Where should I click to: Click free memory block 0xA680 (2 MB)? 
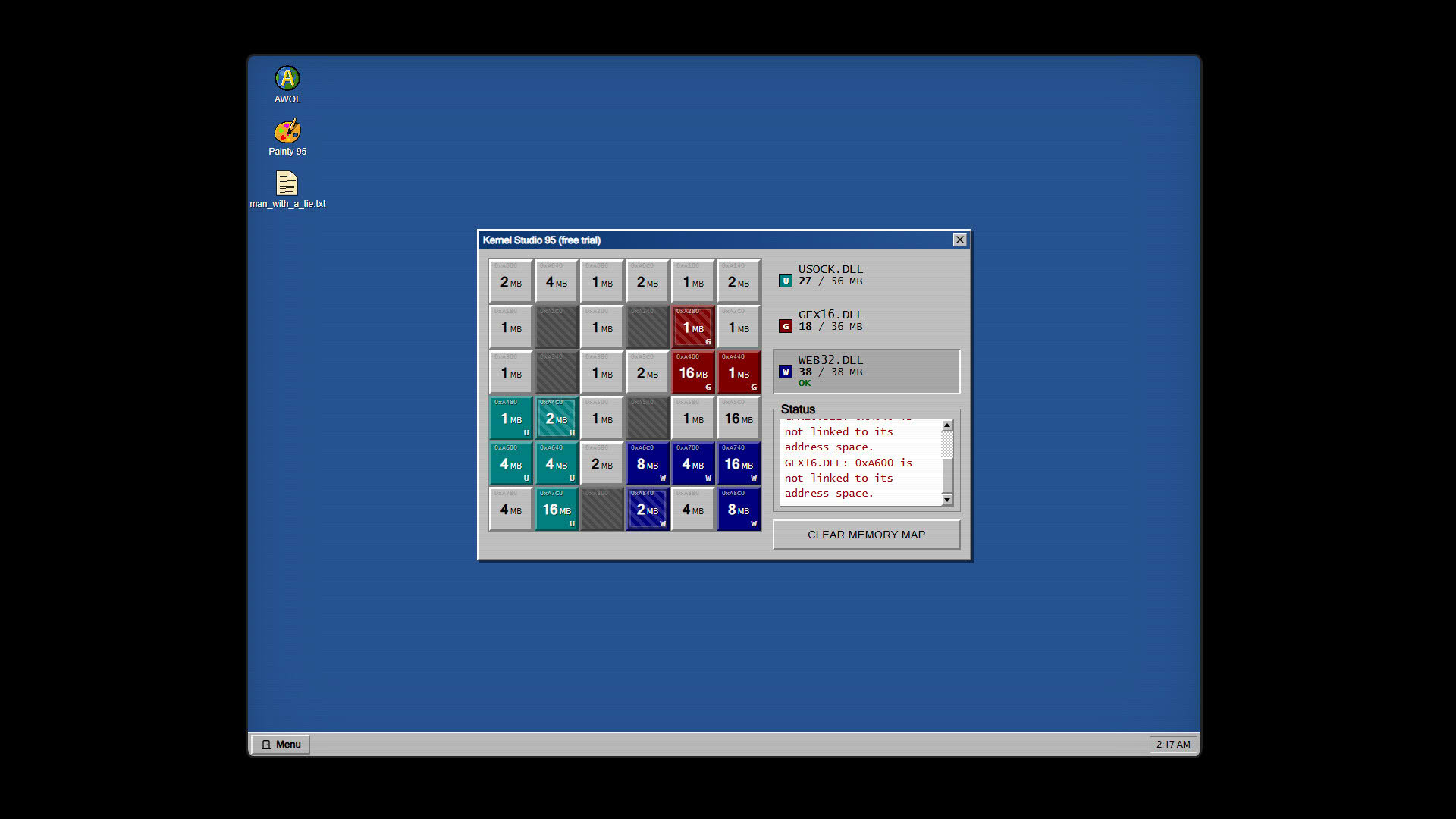click(x=602, y=463)
